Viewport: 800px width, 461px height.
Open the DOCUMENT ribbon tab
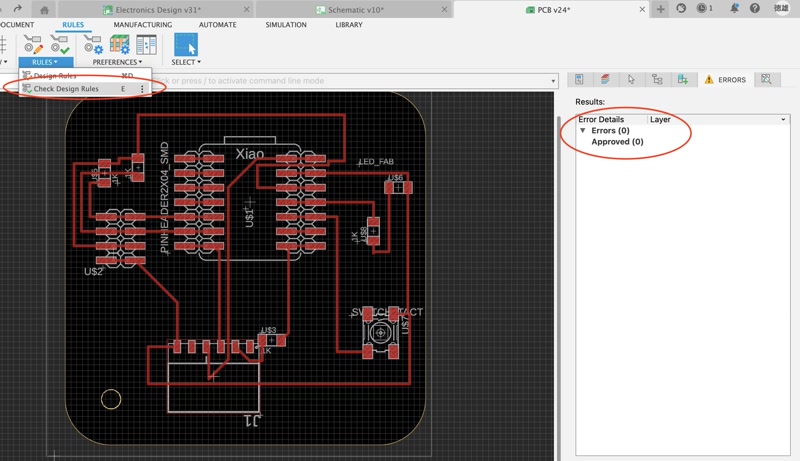tap(17, 24)
